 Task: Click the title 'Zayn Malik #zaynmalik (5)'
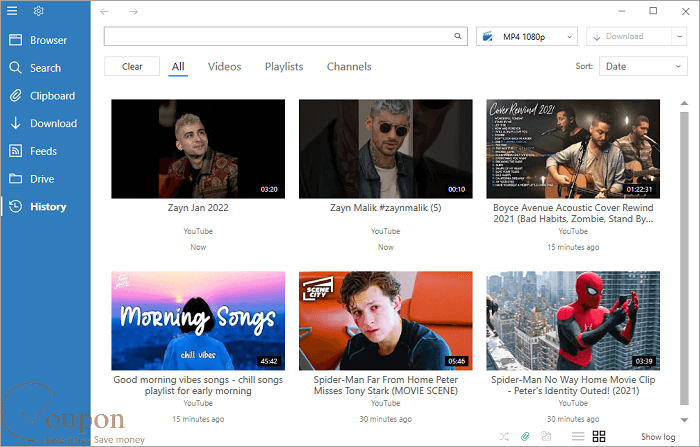pos(386,208)
